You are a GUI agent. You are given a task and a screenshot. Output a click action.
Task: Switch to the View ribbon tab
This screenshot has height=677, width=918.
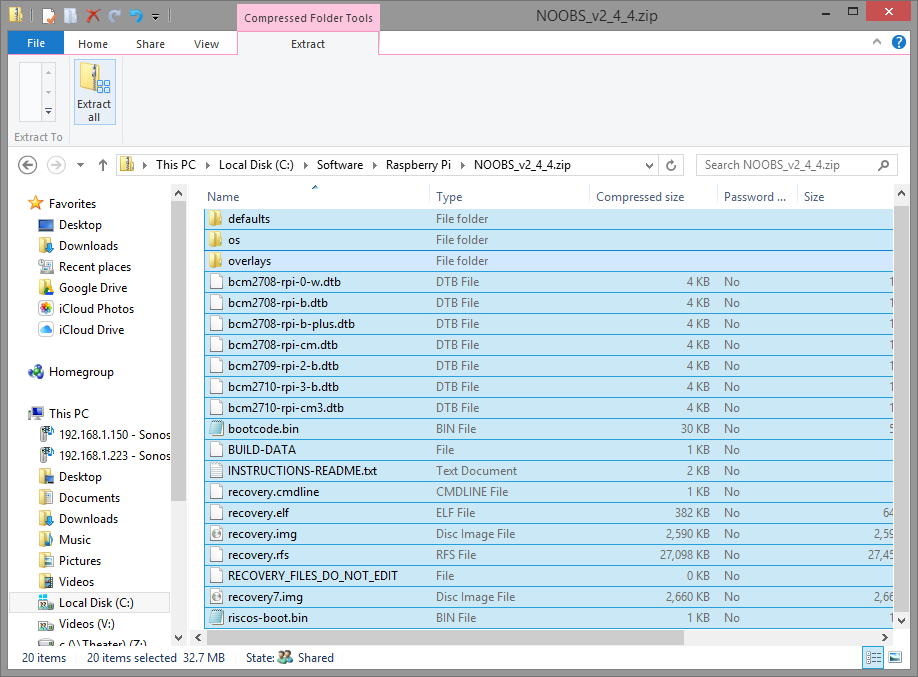(x=206, y=44)
